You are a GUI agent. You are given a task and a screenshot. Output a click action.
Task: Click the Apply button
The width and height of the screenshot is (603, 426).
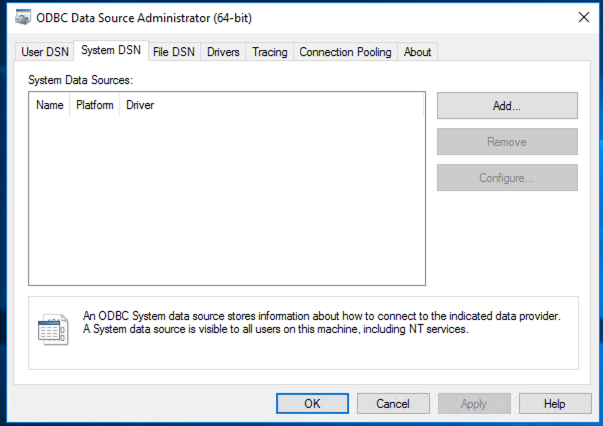click(474, 404)
